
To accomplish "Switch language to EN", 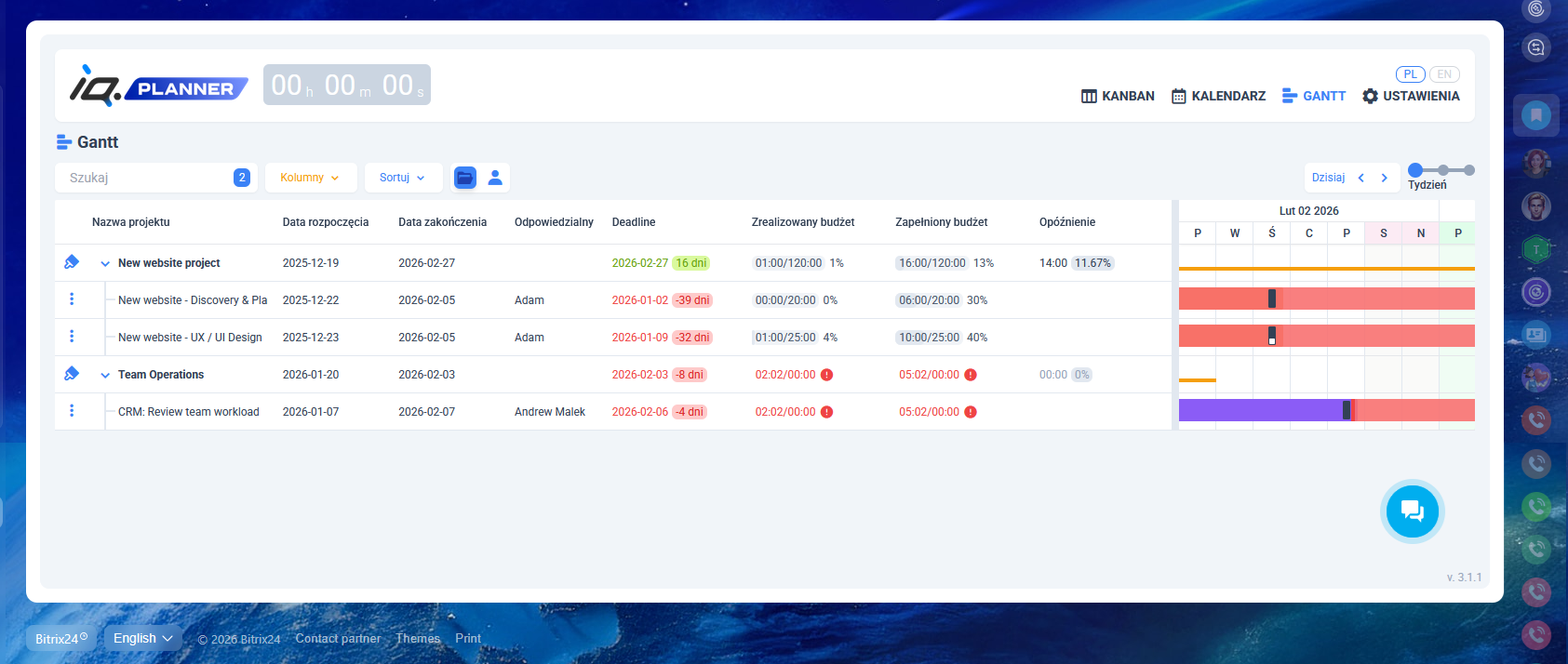I will point(1443,74).
